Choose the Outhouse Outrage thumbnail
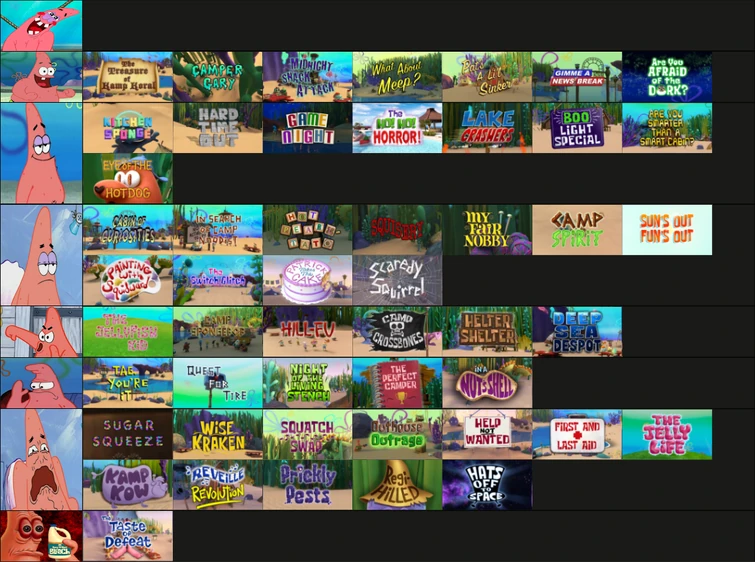This screenshot has width=755, height=562. coord(397,434)
